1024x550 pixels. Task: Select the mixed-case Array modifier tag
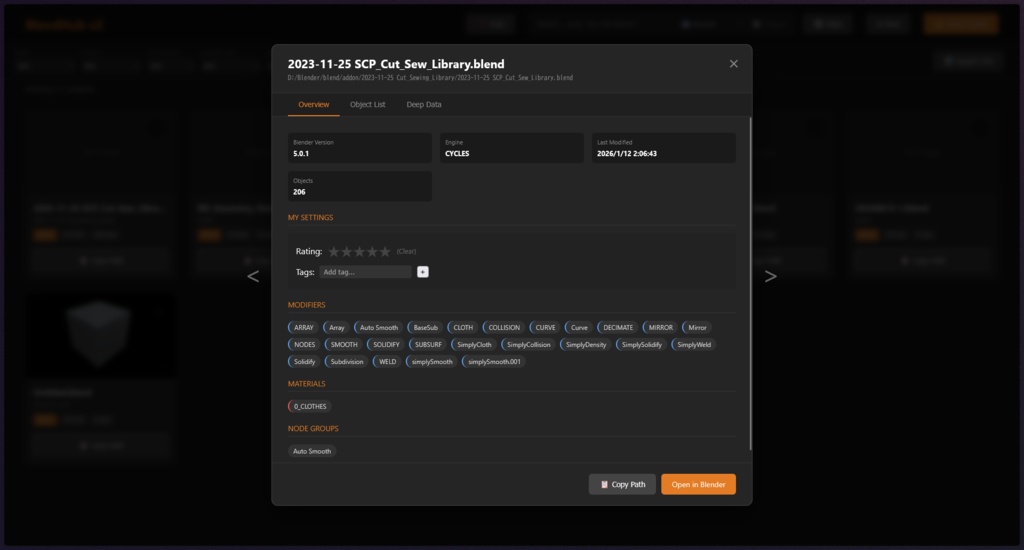click(336, 327)
